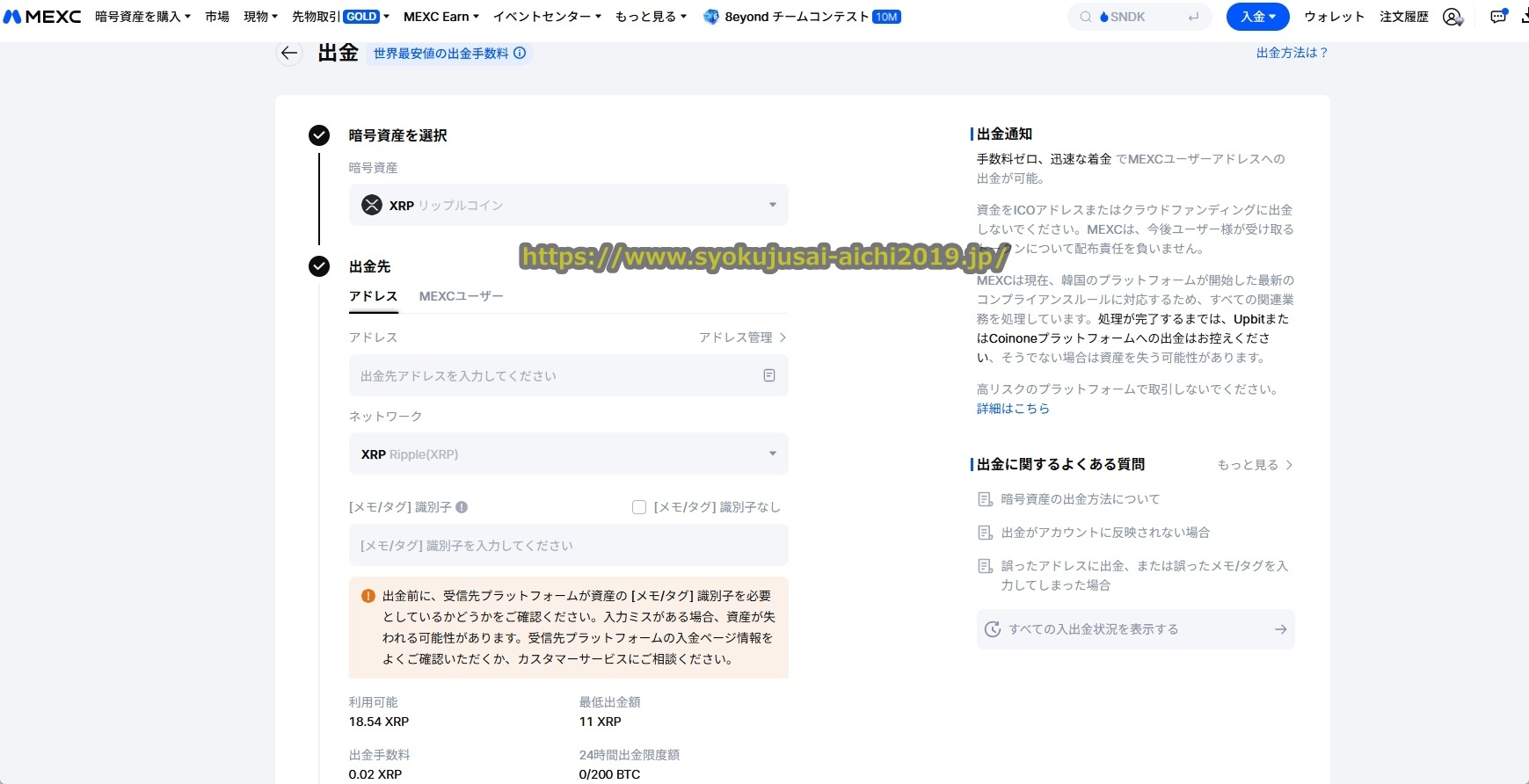Switch to the MEXCユーザー tab

click(x=462, y=296)
